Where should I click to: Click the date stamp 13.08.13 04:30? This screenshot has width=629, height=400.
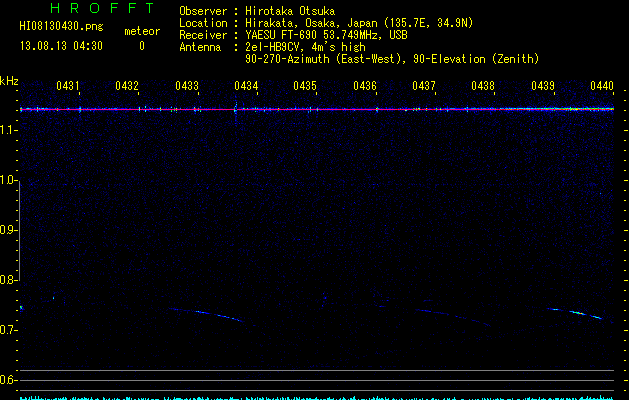click(x=61, y=46)
